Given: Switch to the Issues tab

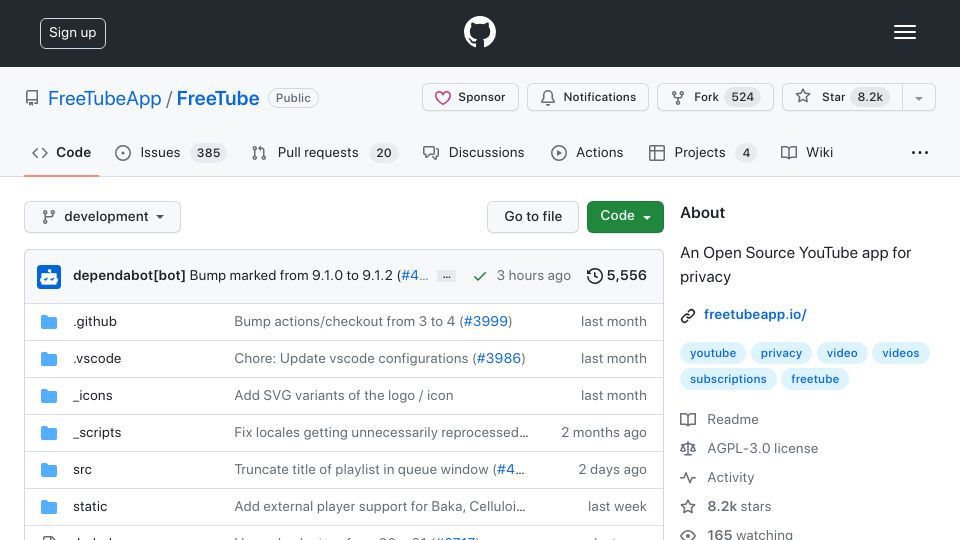Looking at the screenshot, I should click(x=170, y=152).
